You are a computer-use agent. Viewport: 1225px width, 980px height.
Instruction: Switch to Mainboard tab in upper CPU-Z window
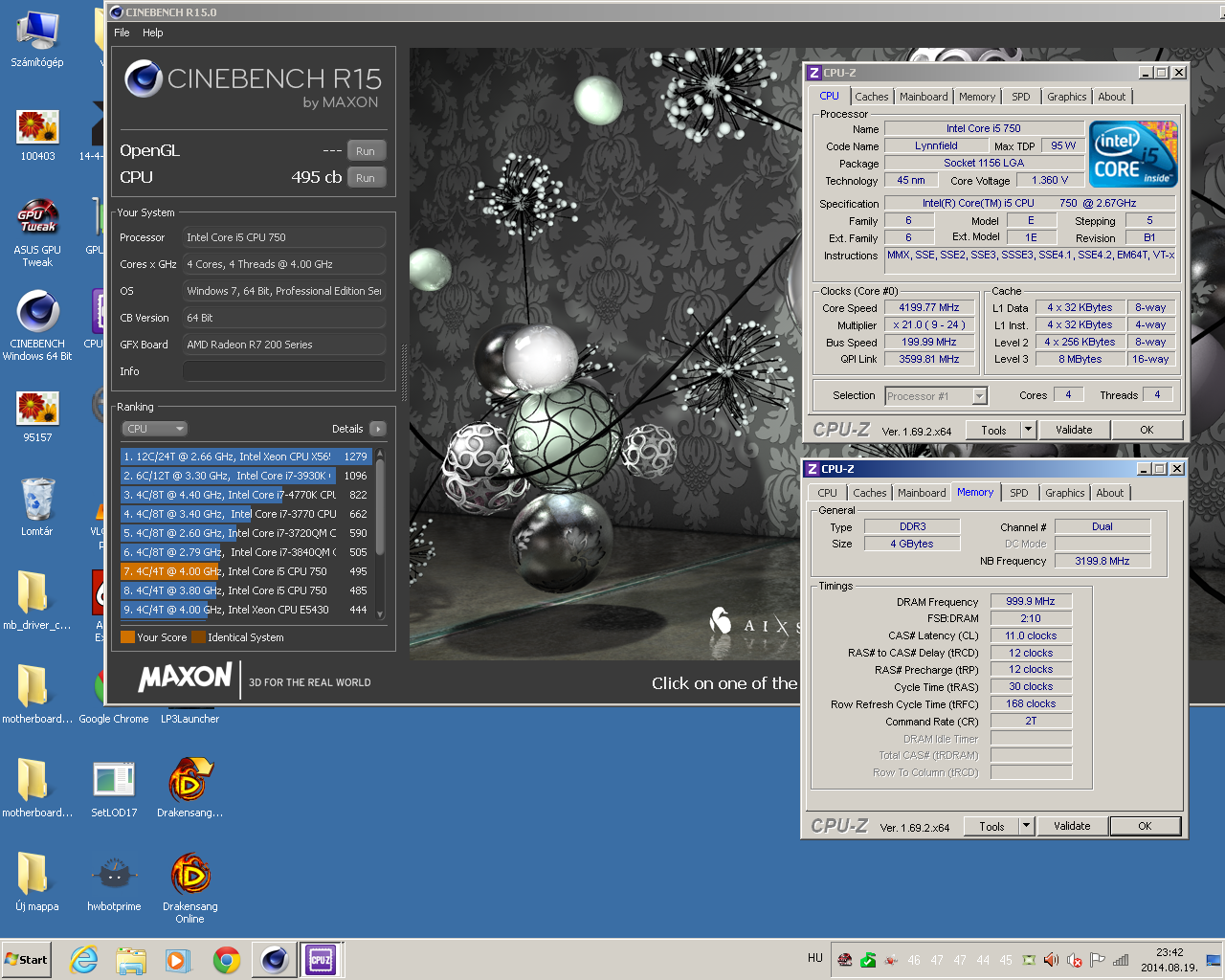coord(924,97)
